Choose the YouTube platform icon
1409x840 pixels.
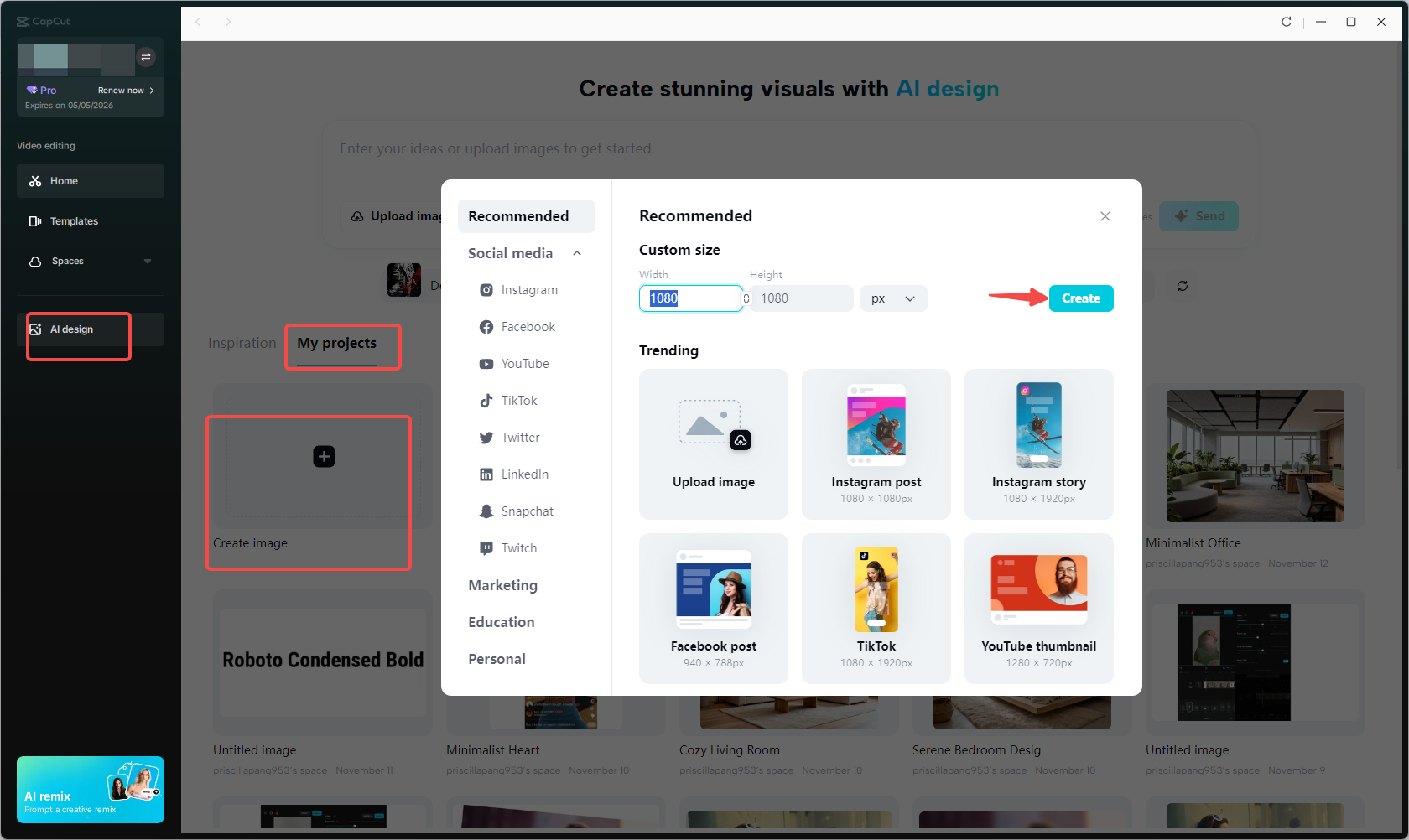[486, 363]
